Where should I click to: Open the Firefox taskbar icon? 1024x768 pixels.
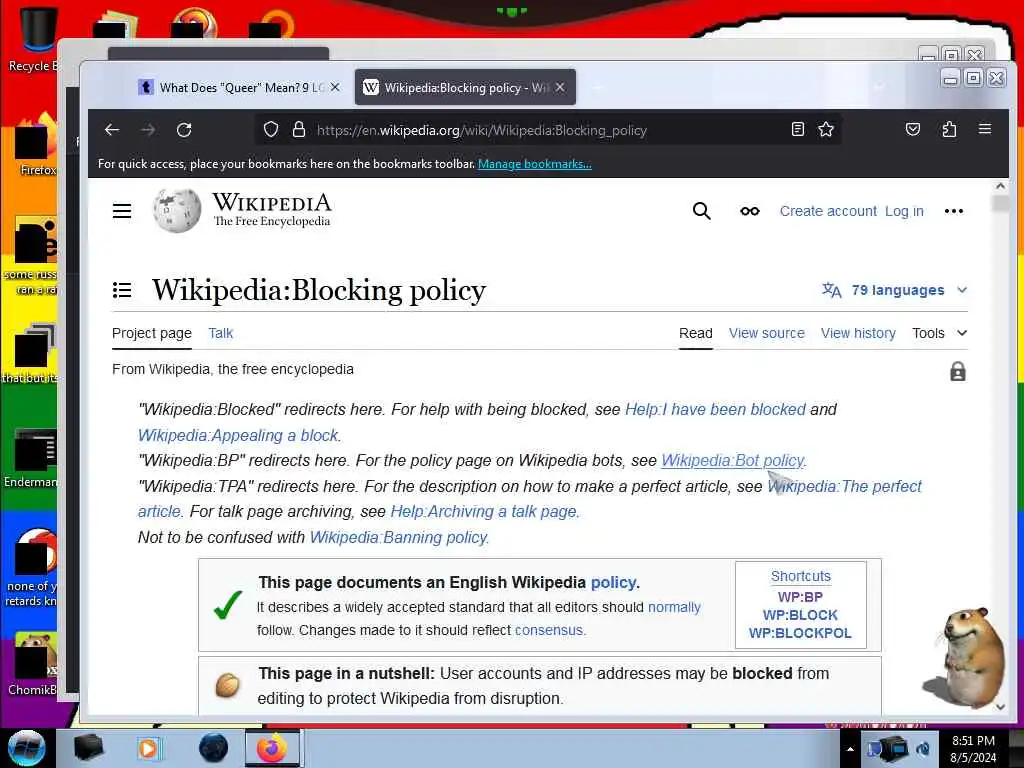click(x=272, y=748)
